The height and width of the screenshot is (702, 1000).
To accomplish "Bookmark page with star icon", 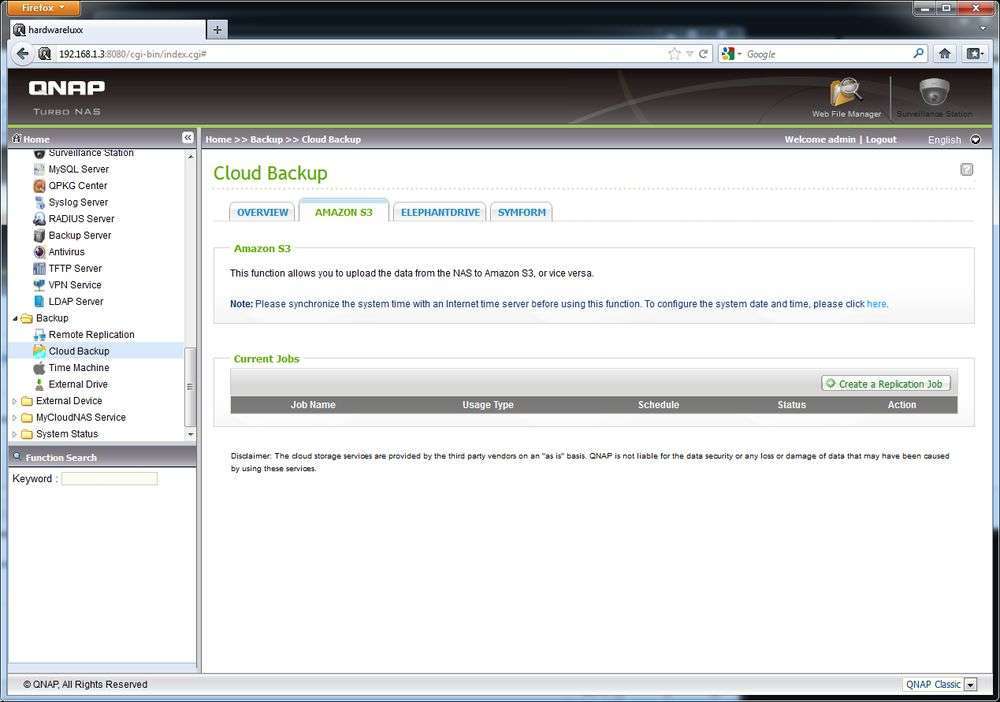I will 674,54.
